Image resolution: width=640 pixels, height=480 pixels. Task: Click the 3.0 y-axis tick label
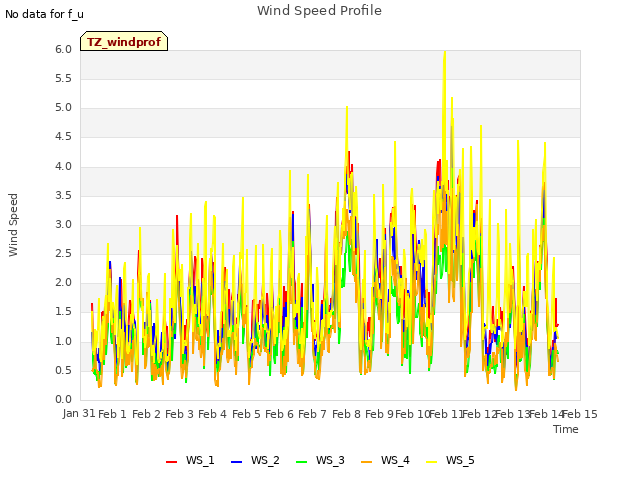click(x=63, y=224)
